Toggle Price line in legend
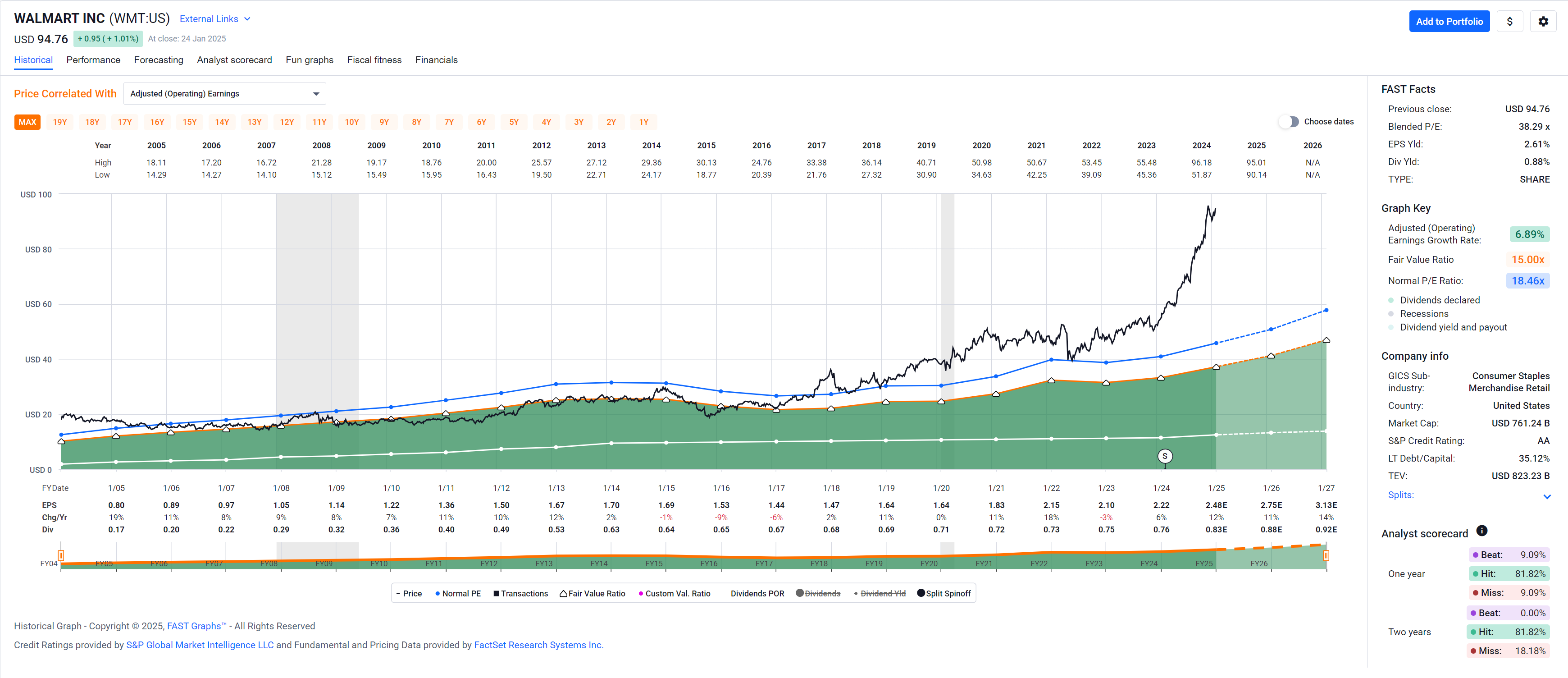1568x678 pixels. coord(408,593)
